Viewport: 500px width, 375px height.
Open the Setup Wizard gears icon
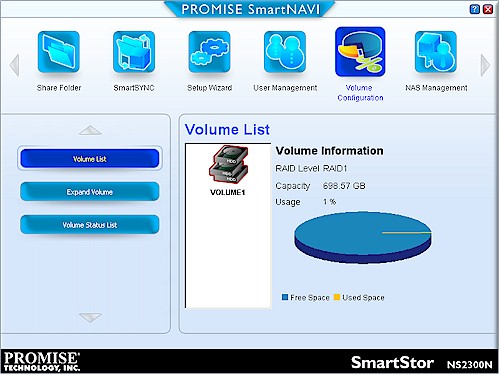pos(209,52)
